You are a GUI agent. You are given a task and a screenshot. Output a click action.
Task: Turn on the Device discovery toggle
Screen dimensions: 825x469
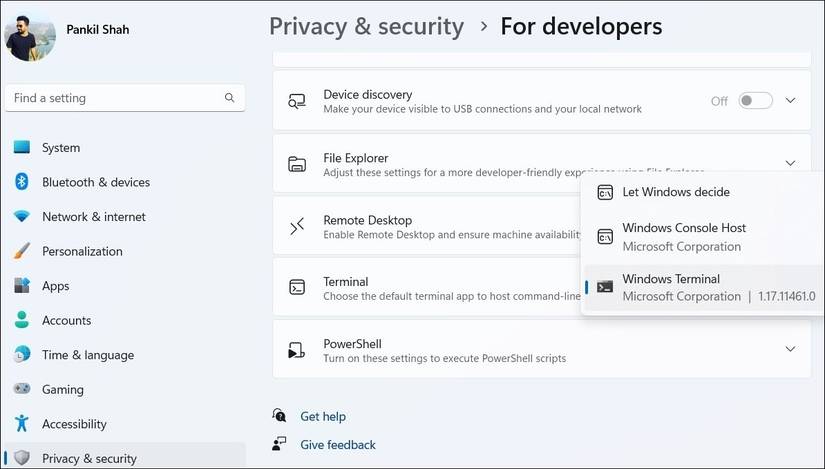(x=755, y=101)
